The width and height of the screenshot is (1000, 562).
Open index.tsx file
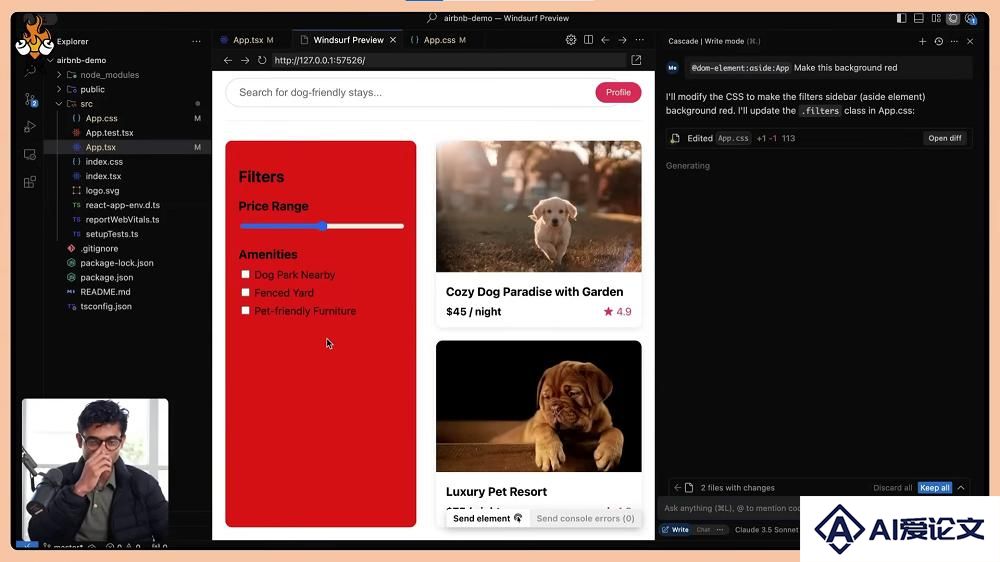point(103,176)
